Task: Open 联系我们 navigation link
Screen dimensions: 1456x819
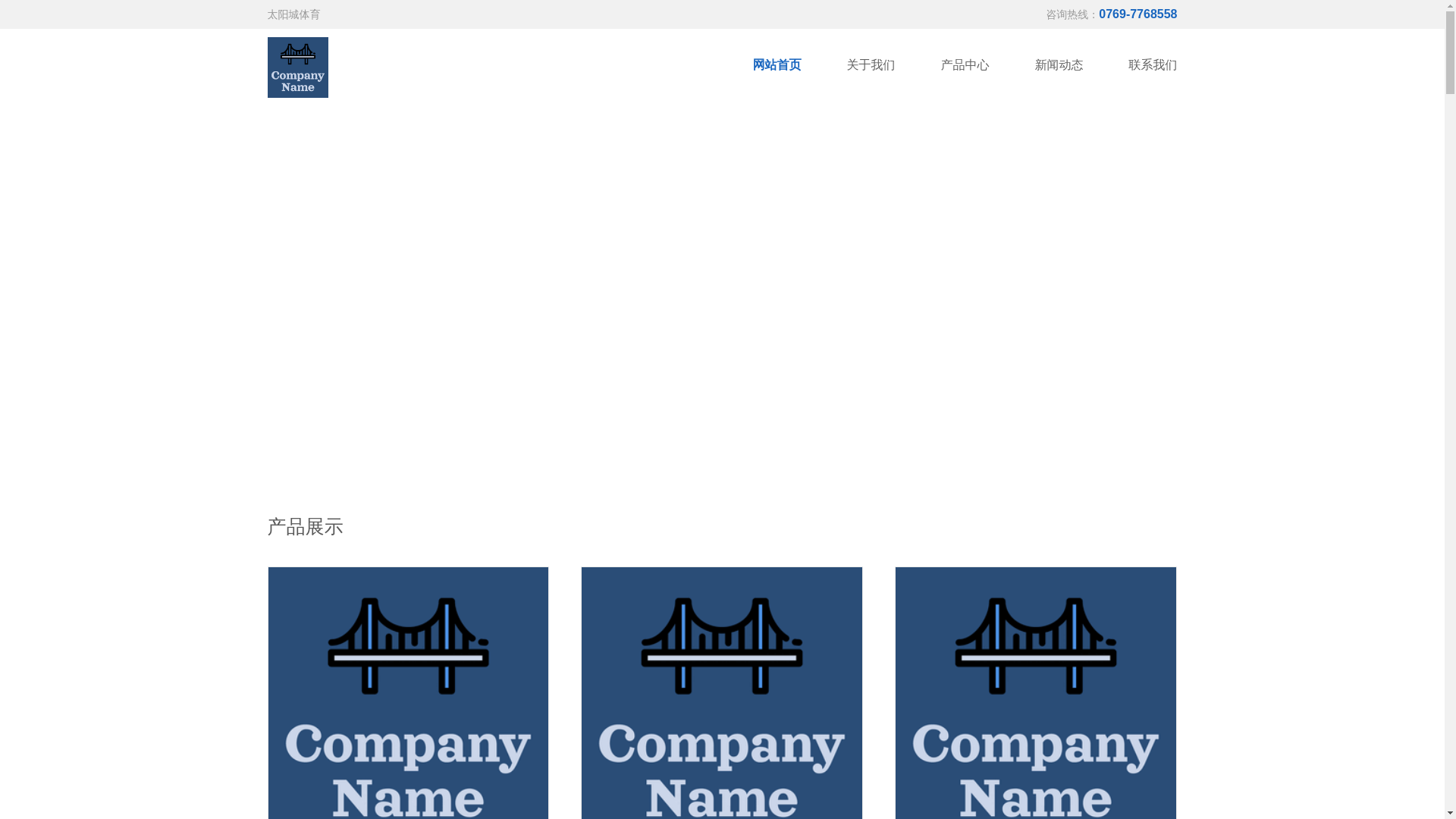Action: point(1153,65)
